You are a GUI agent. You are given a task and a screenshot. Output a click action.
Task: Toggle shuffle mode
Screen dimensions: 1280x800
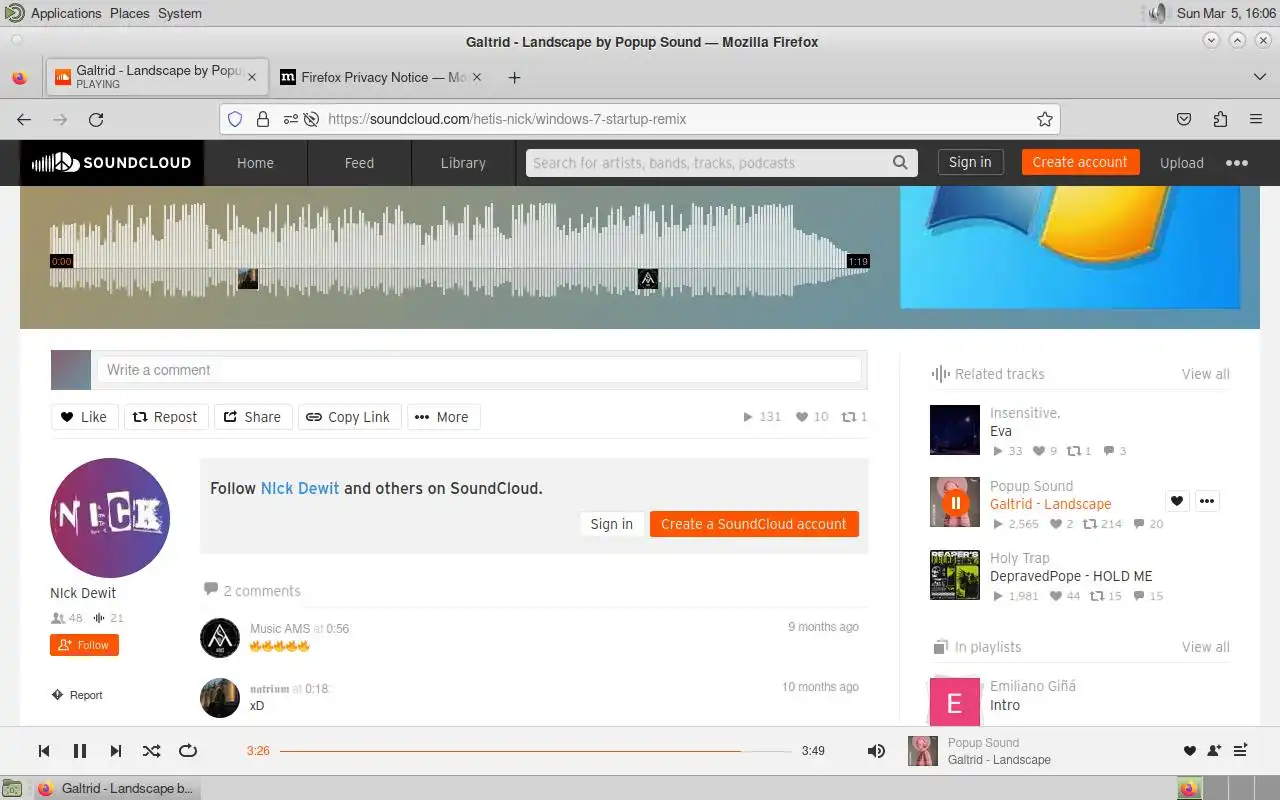pos(151,751)
